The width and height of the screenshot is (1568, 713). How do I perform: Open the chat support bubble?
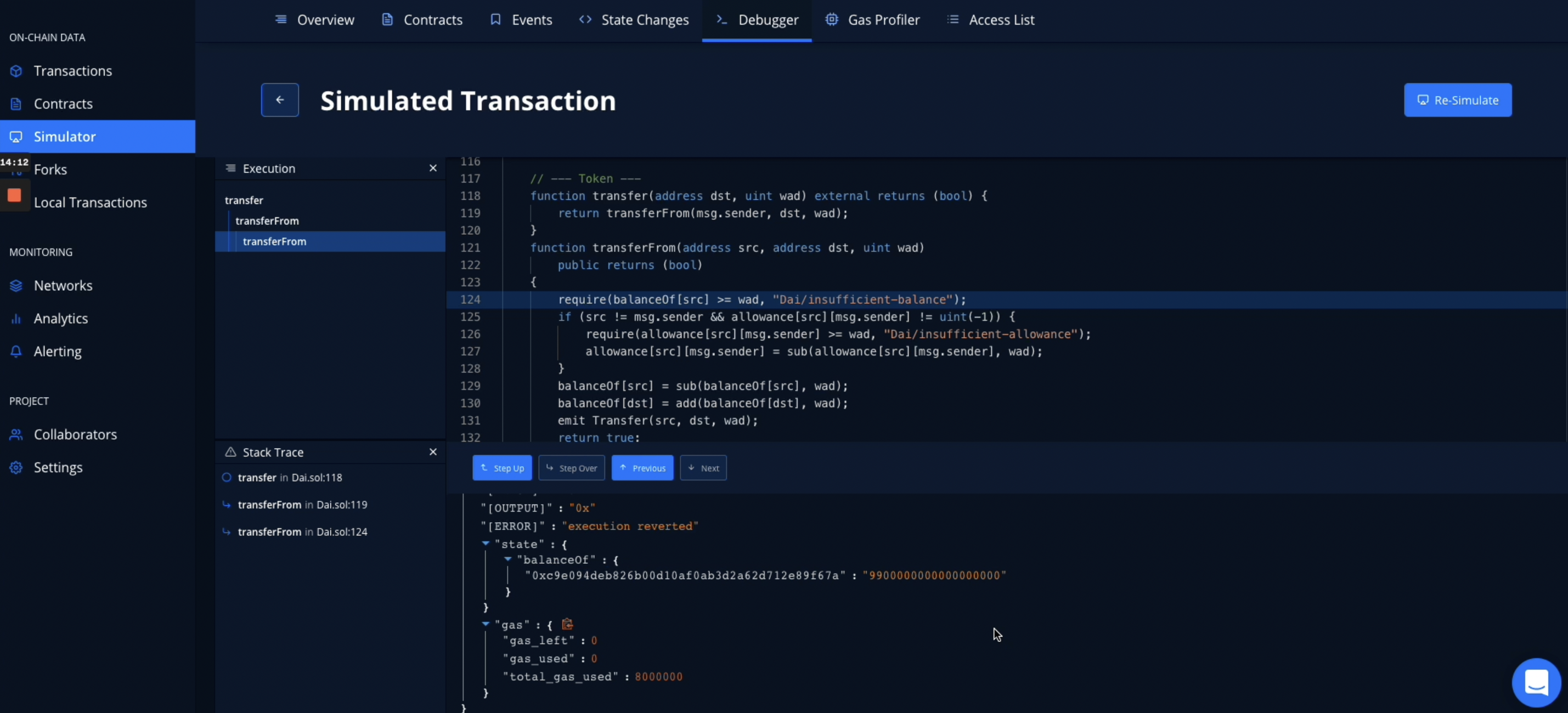pyautogui.click(x=1536, y=682)
